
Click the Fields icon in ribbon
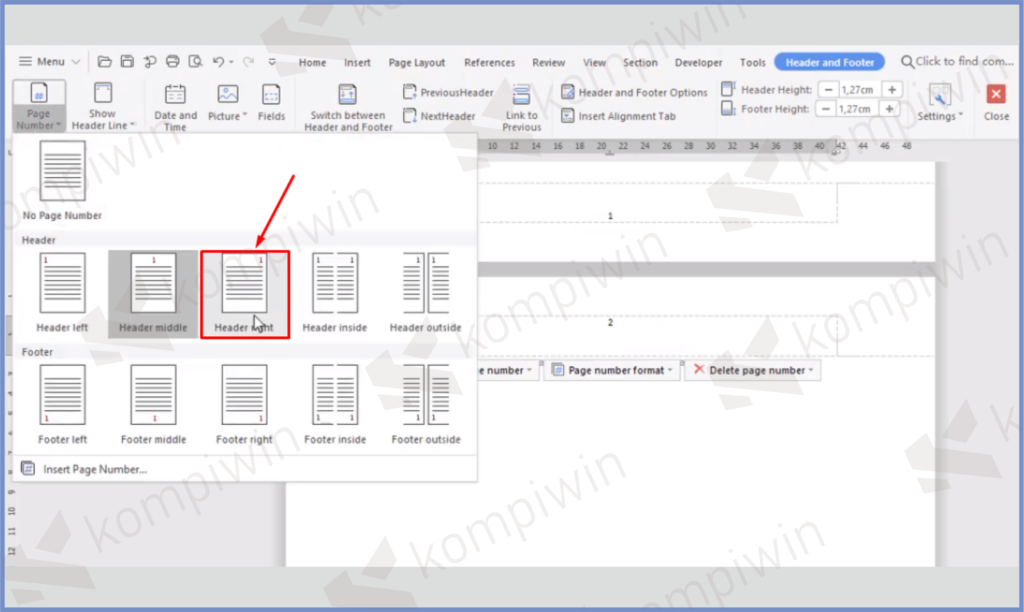[271, 96]
